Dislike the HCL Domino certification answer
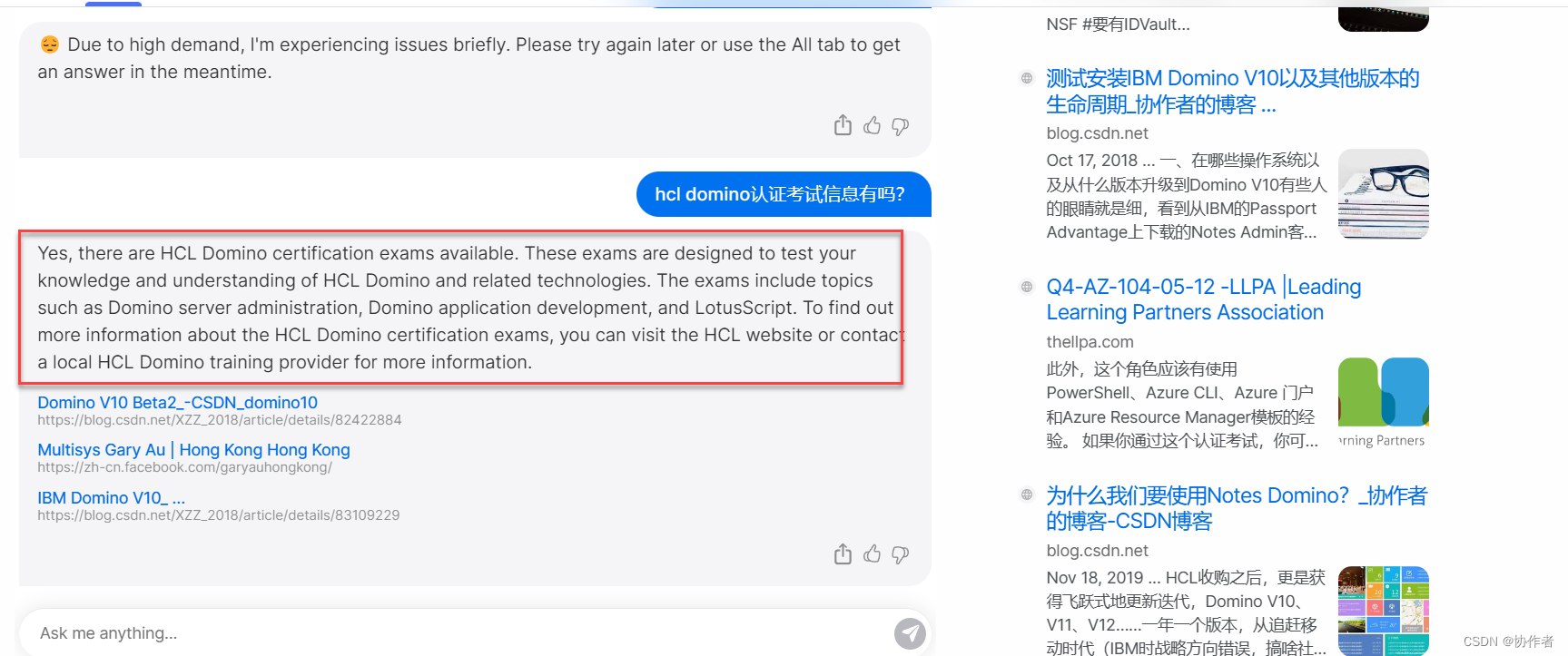This screenshot has width=1568, height=656. tap(900, 554)
